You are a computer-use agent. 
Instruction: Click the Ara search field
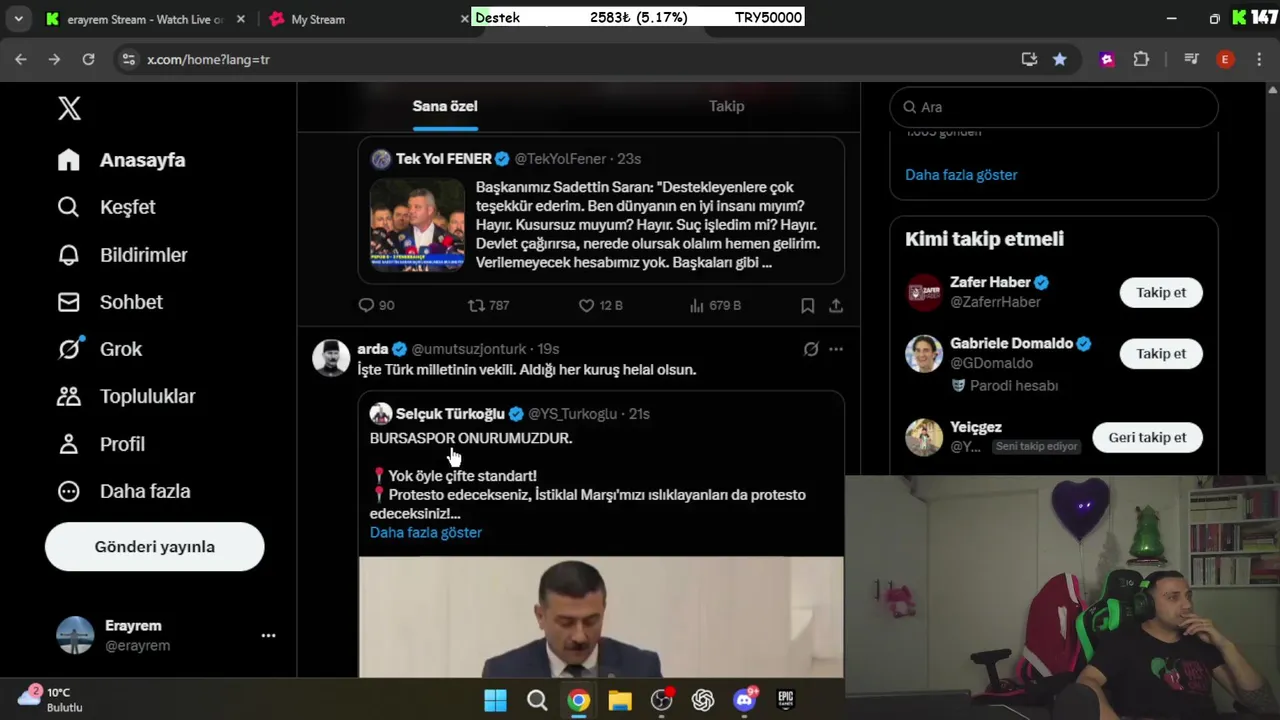coord(1054,107)
